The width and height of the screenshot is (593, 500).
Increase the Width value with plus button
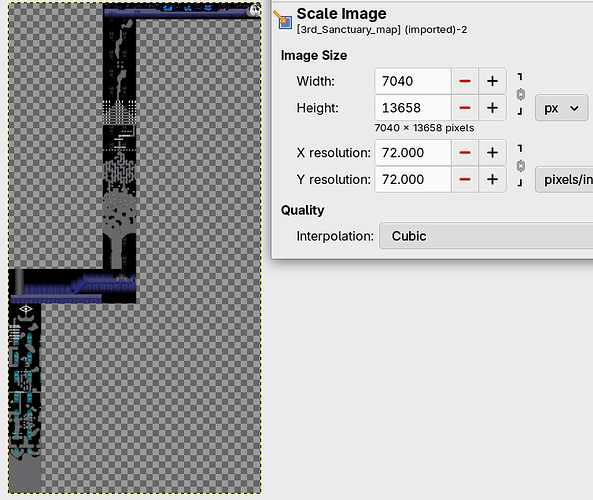(492, 81)
